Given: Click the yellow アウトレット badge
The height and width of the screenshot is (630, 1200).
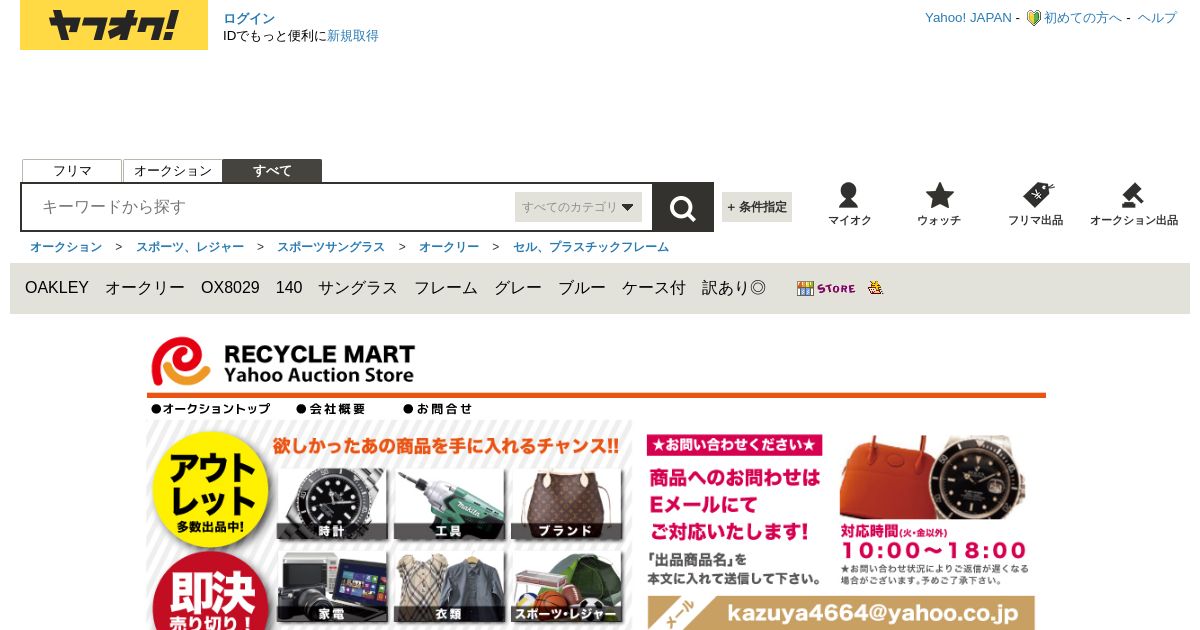Looking at the screenshot, I should point(210,490).
